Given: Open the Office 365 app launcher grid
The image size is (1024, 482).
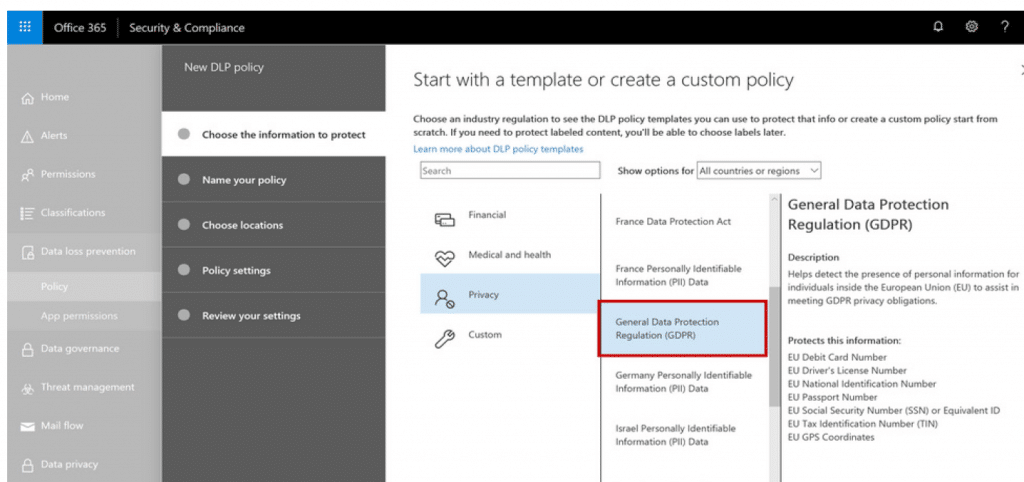Looking at the screenshot, I should coord(25,27).
